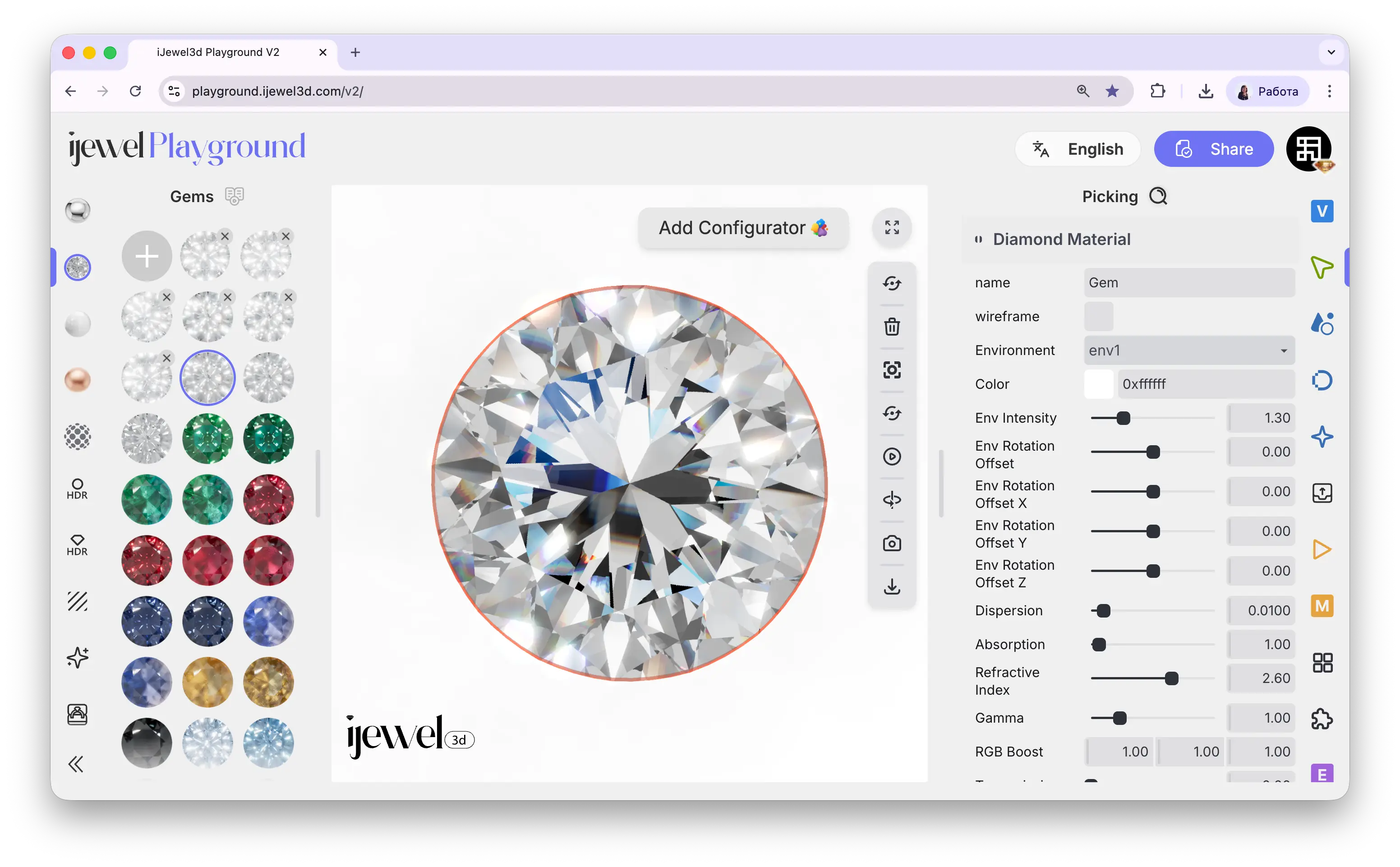
Task: Open the blue shapes materials tab
Action: pyautogui.click(x=1322, y=324)
